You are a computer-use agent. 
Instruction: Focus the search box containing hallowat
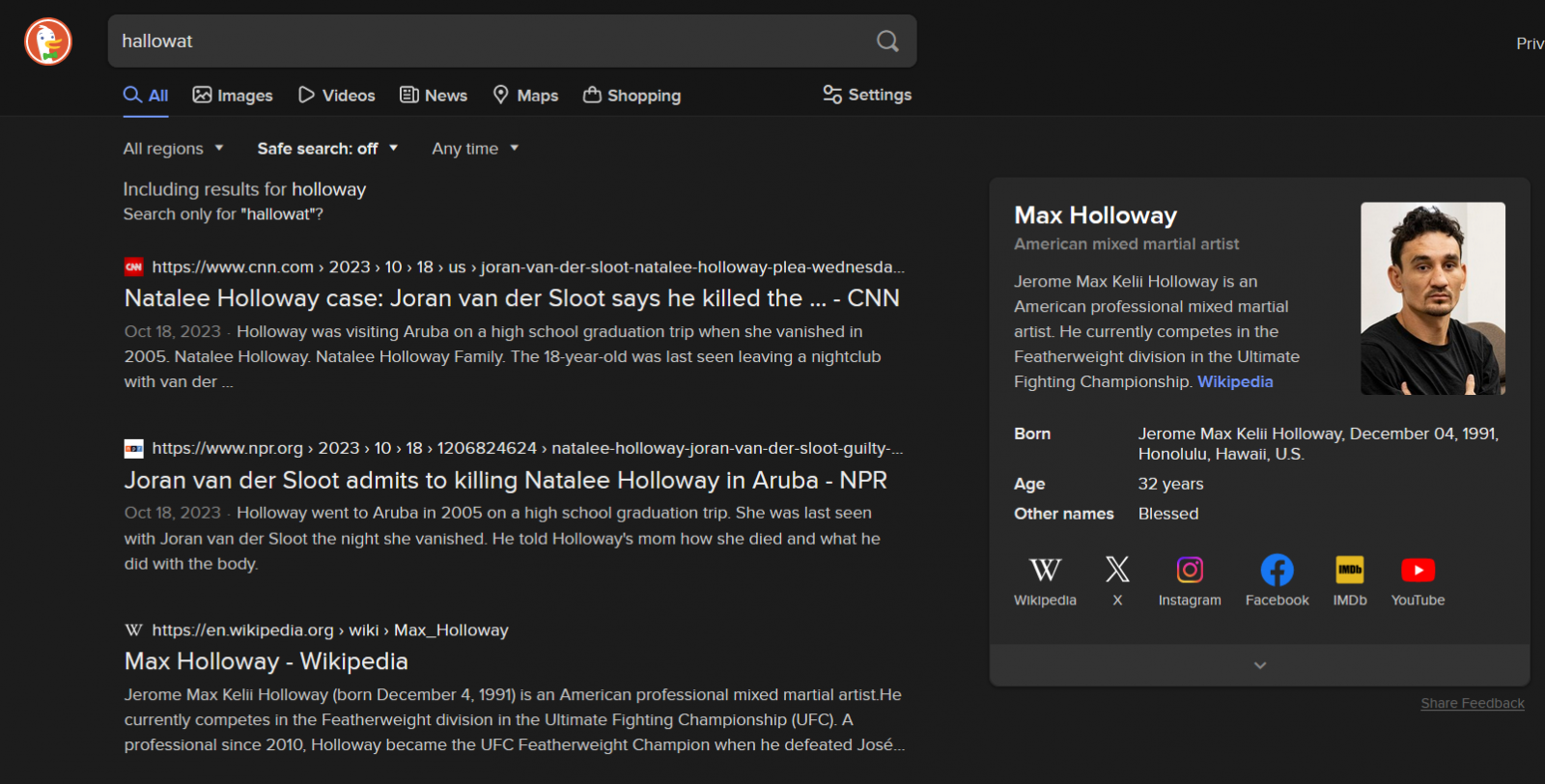[x=512, y=41]
